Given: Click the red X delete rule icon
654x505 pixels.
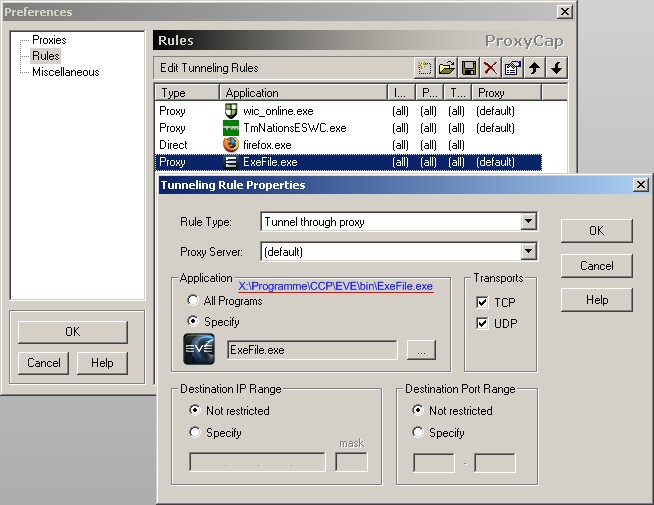Looking at the screenshot, I should tap(491, 68).
